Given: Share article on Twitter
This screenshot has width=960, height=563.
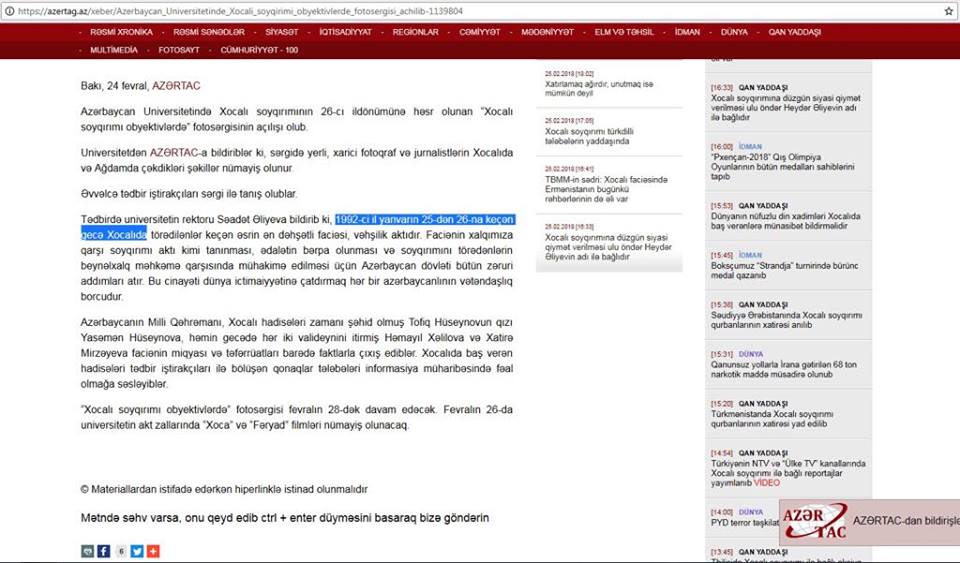Looking at the screenshot, I should point(137,551).
